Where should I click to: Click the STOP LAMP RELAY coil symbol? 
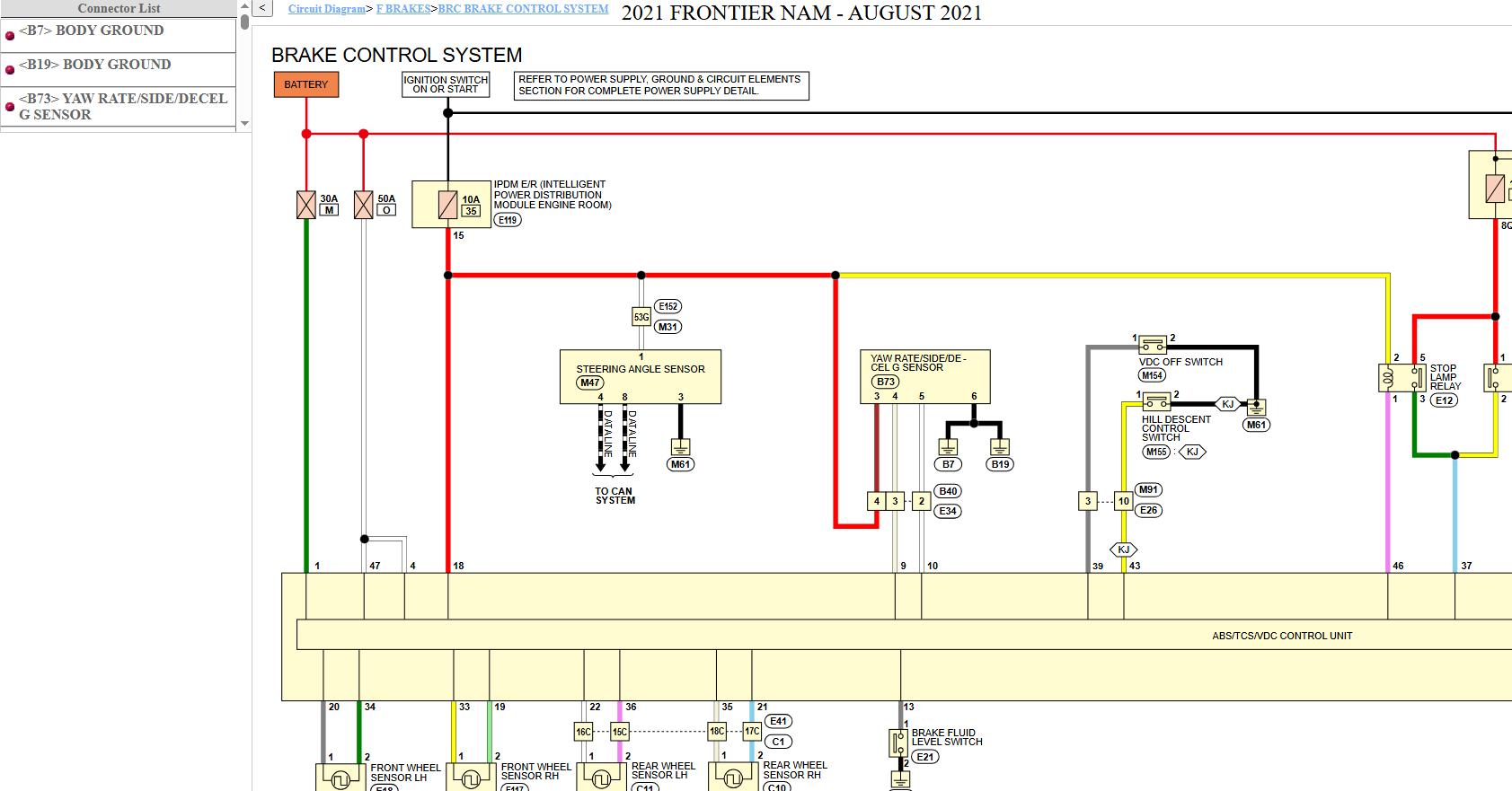1389,377
